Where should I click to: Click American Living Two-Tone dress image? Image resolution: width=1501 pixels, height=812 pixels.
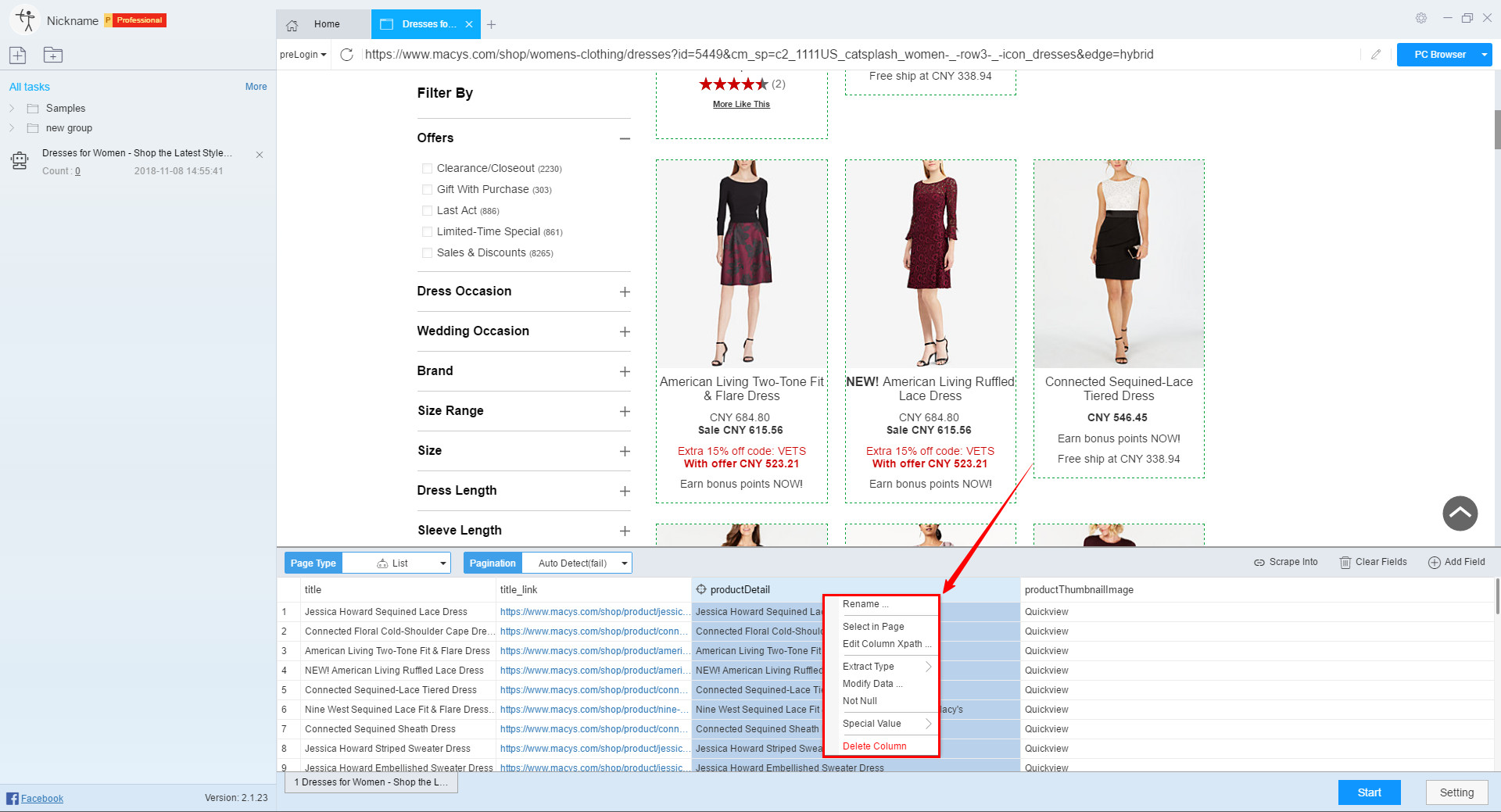(x=742, y=263)
